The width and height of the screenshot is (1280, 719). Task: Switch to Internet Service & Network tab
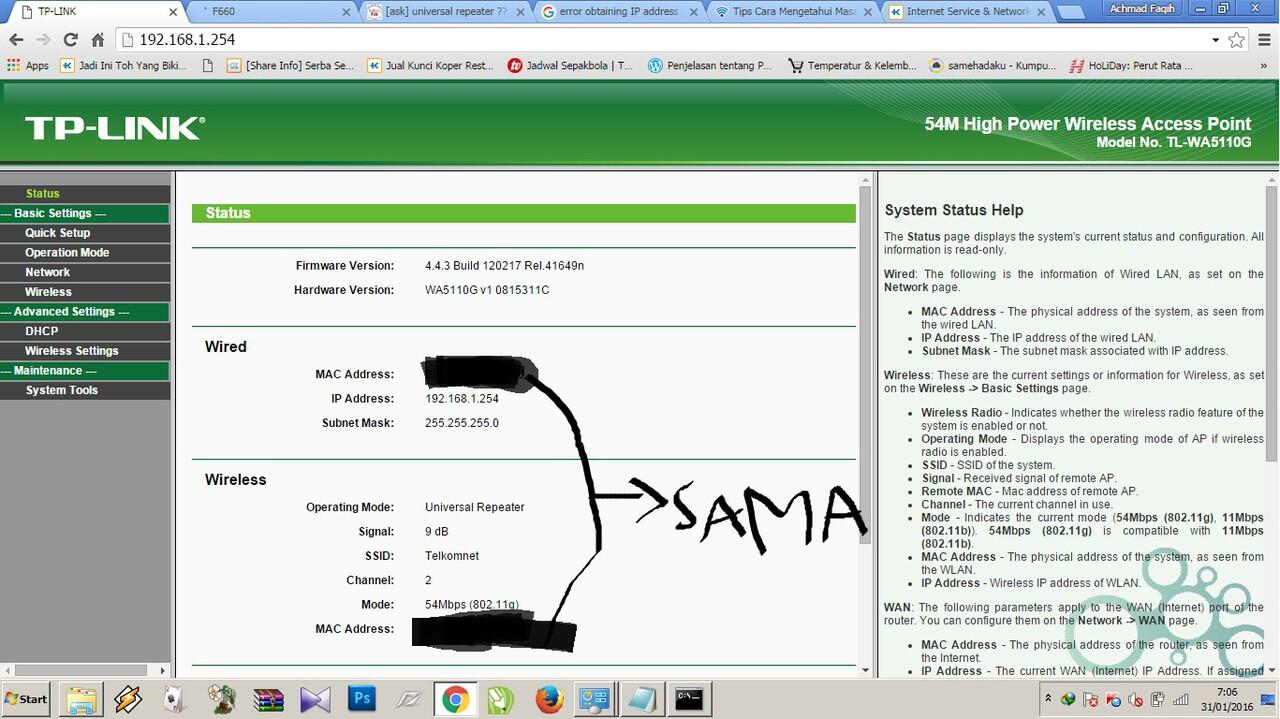tap(965, 11)
